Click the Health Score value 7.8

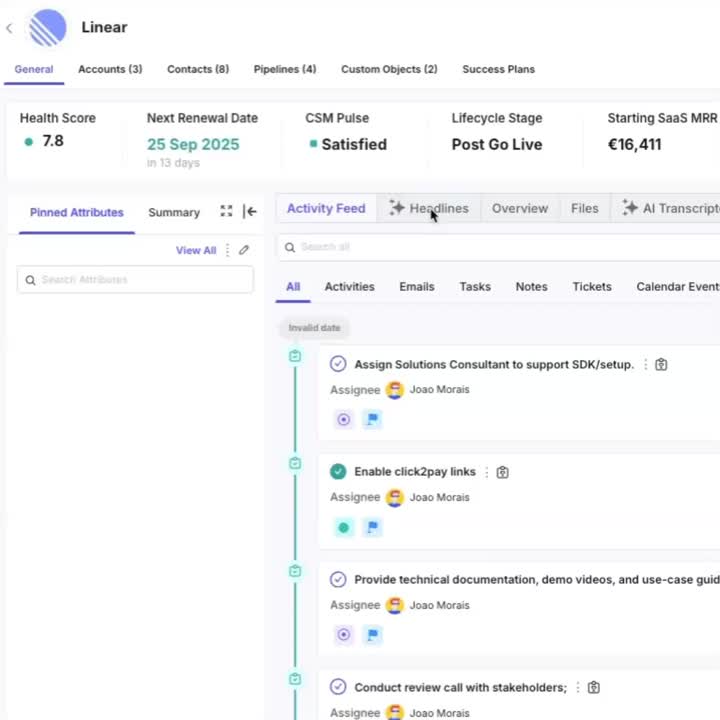coord(53,141)
